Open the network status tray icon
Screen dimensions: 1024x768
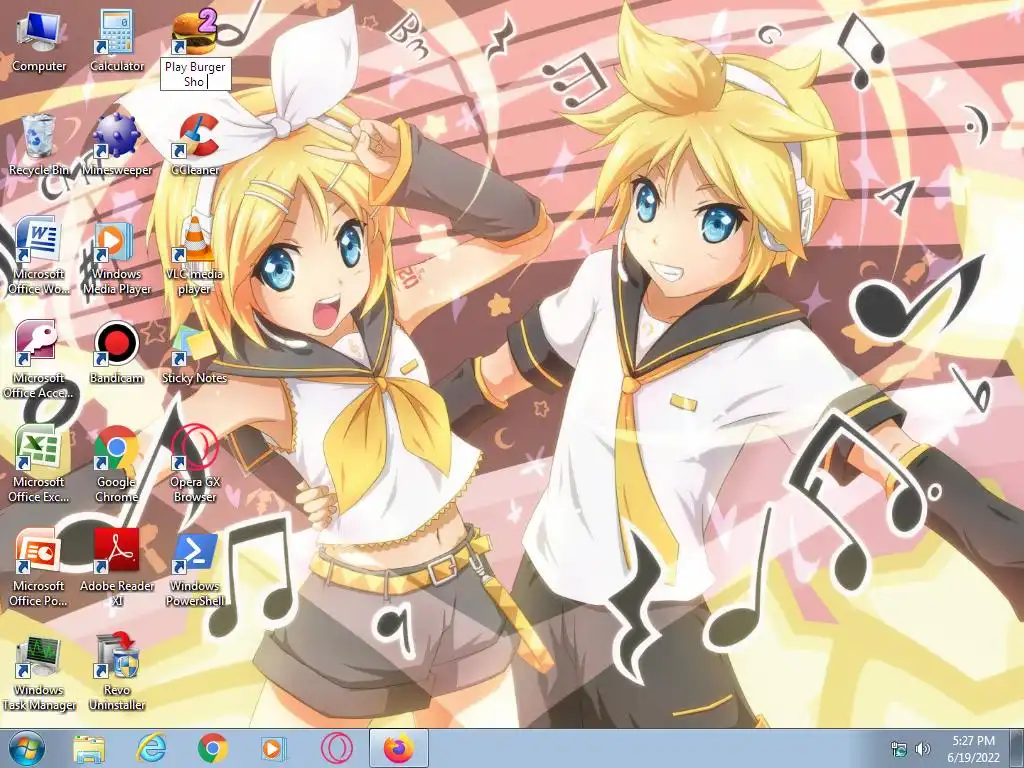click(899, 749)
